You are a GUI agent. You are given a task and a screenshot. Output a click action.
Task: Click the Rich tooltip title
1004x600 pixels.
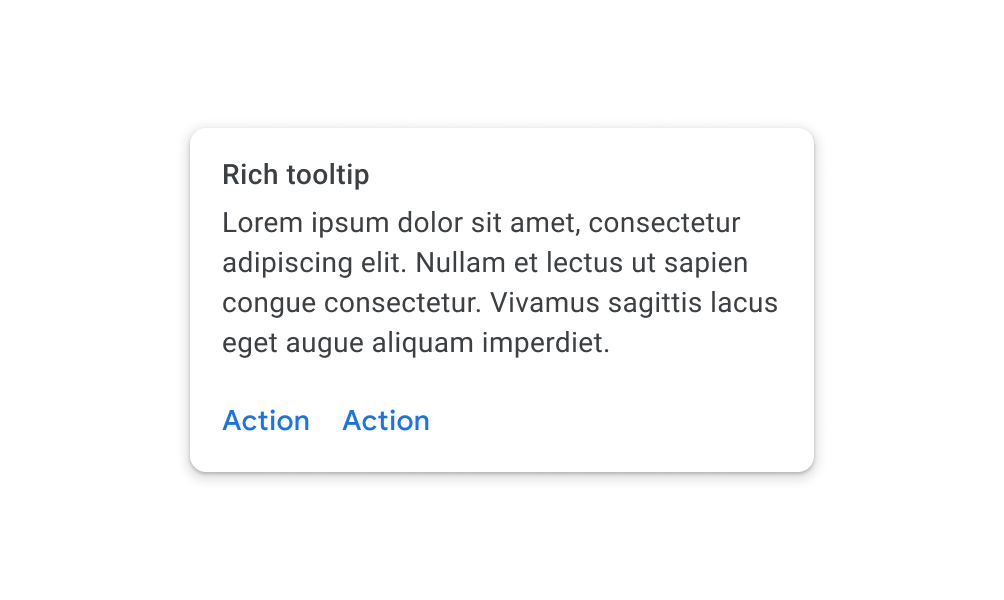(295, 175)
